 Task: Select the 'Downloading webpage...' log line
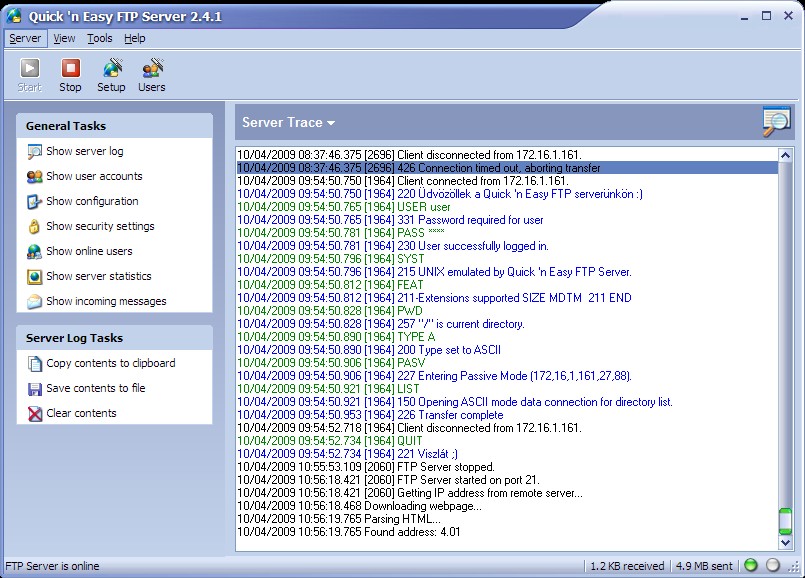[507, 506]
